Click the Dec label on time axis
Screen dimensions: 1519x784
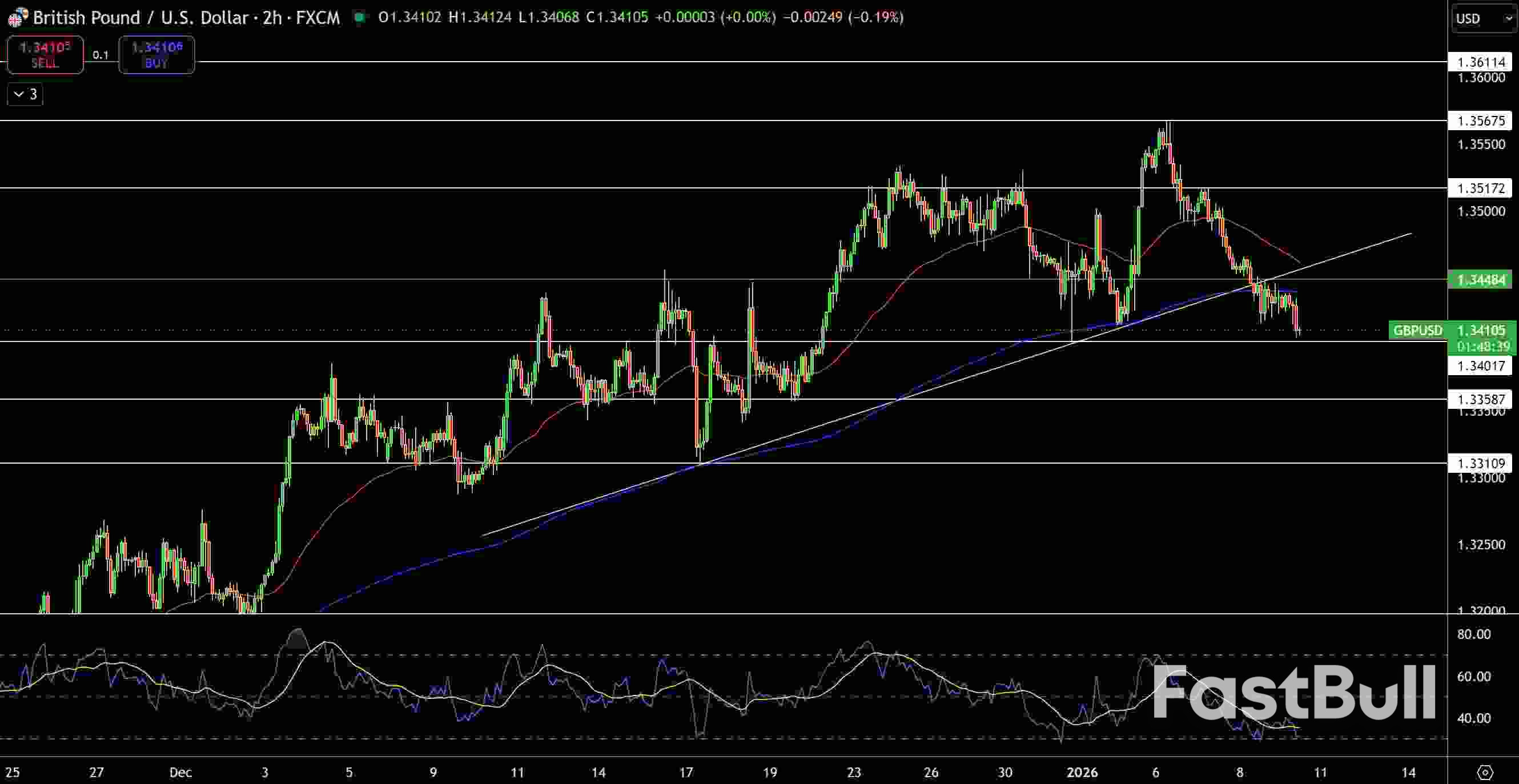pyautogui.click(x=180, y=772)
